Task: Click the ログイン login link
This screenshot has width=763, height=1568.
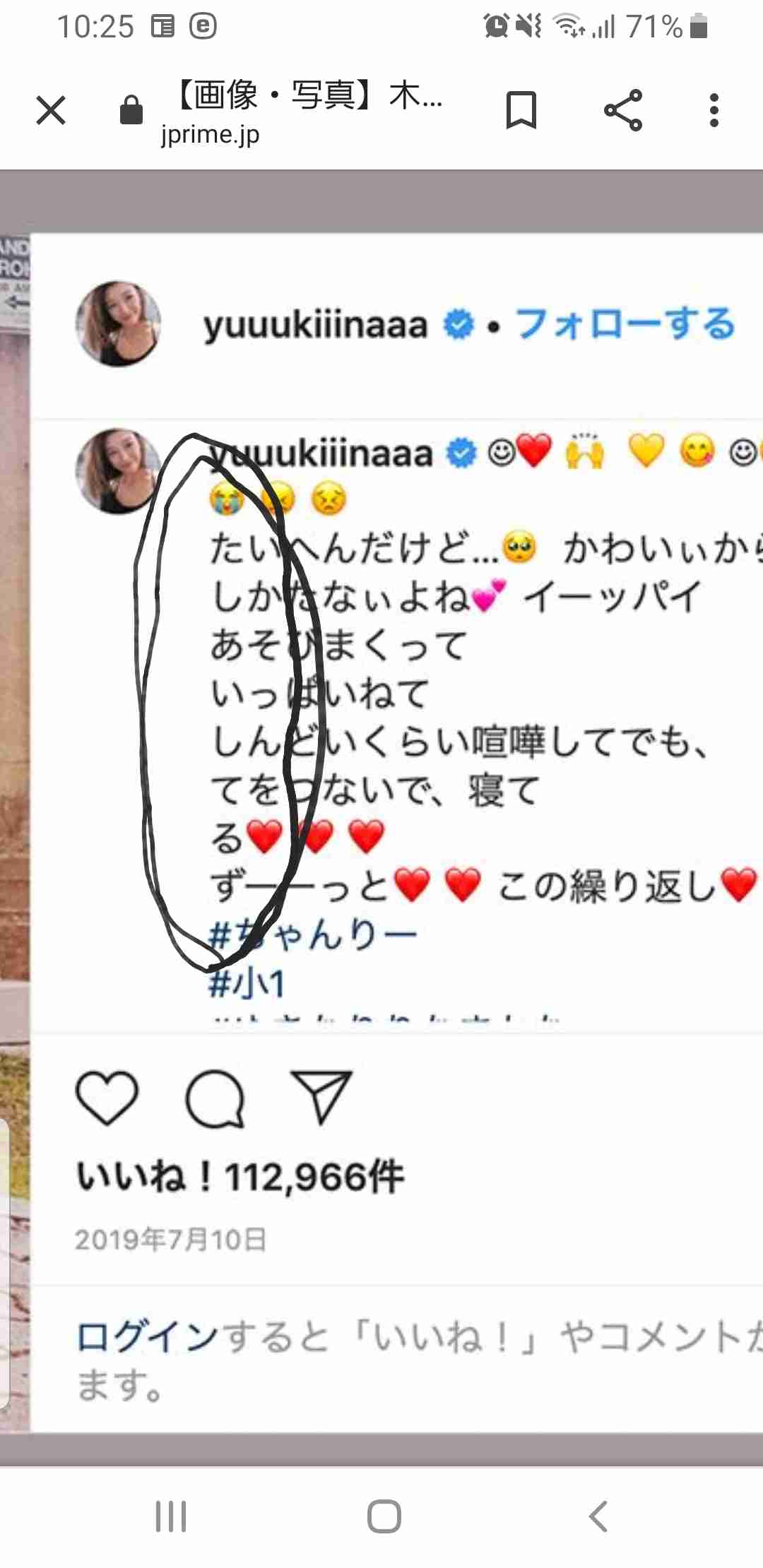Action: 147,1336
